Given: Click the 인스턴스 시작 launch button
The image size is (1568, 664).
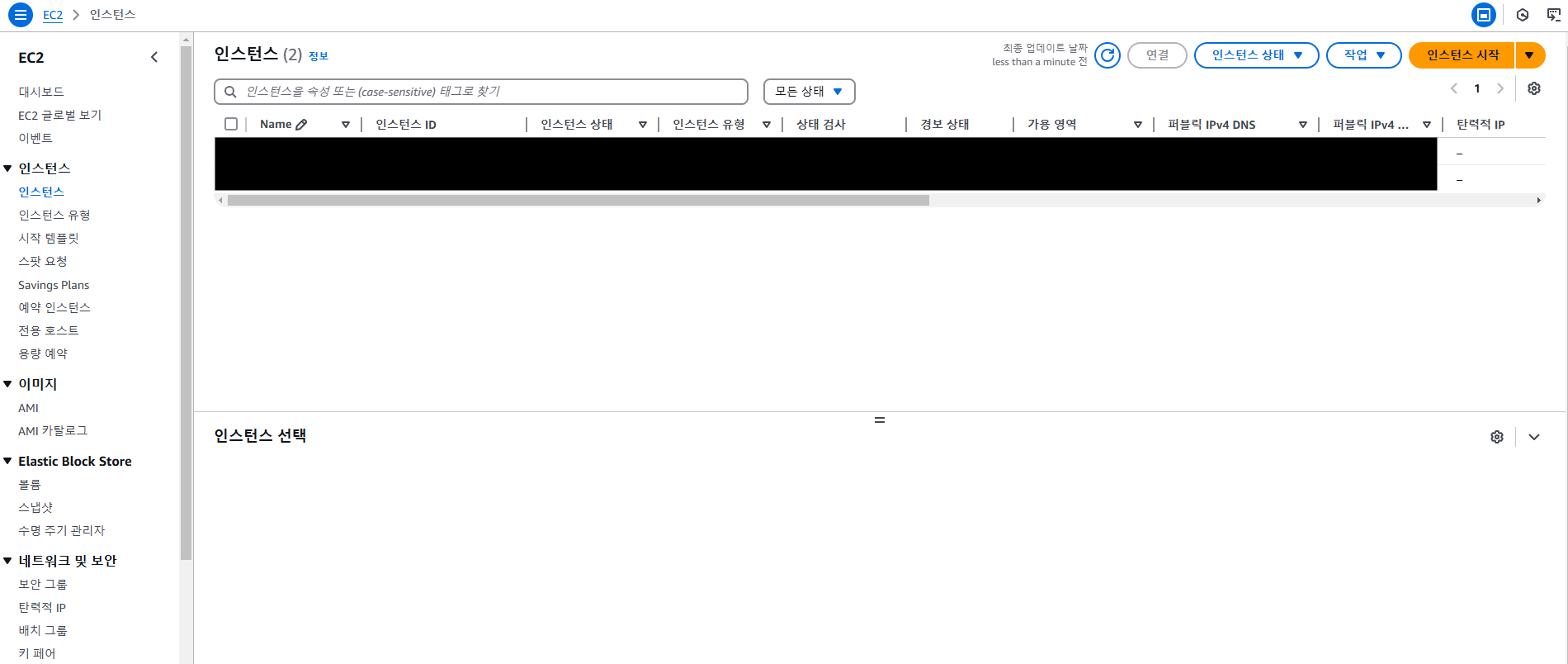Looking at the screenshot, I should point(1462,55).
